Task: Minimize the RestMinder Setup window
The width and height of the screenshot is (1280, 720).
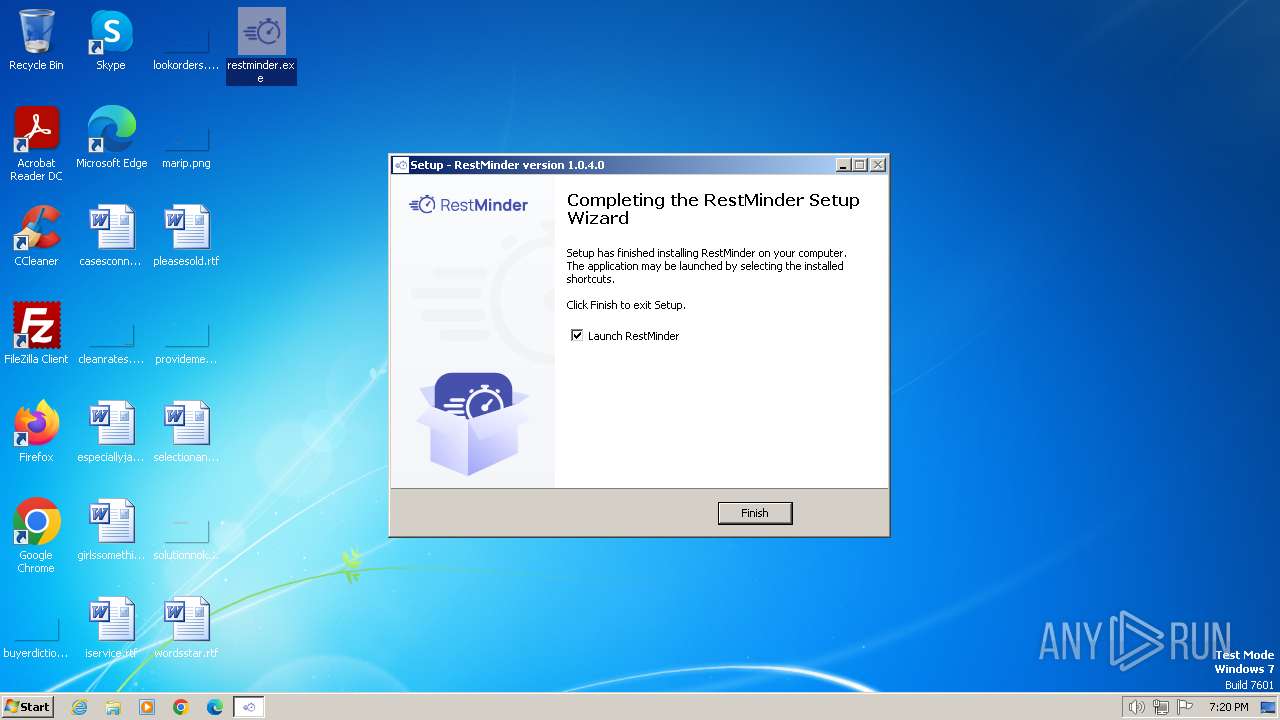Action: coord(843,165)
